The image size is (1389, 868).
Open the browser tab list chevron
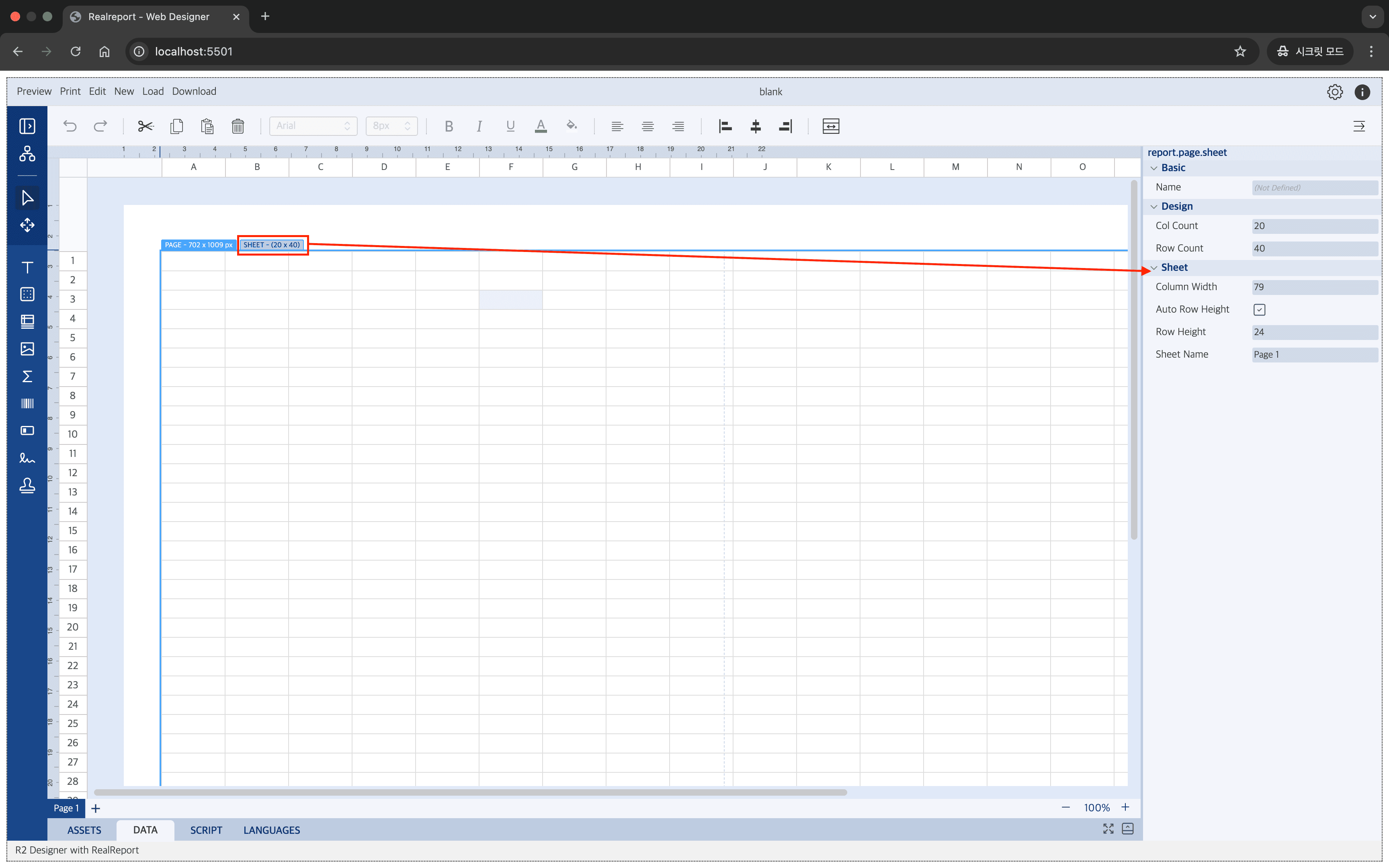(x=1373, y=16)
